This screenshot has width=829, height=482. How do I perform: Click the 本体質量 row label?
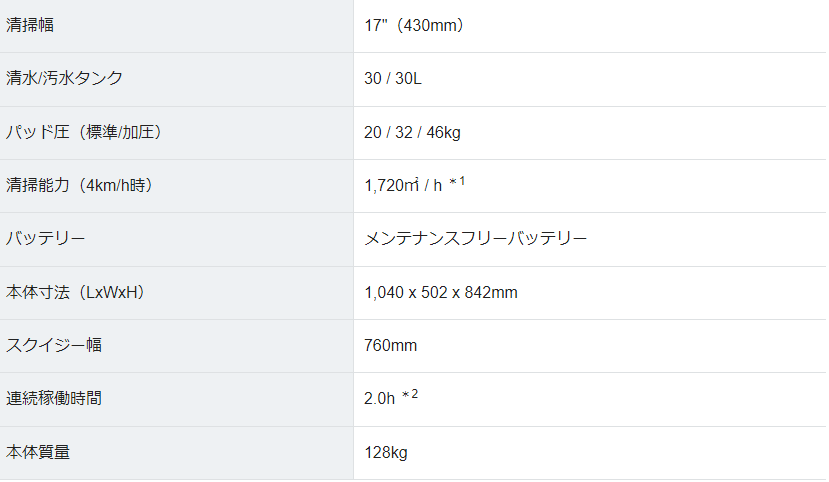point(38,452)
